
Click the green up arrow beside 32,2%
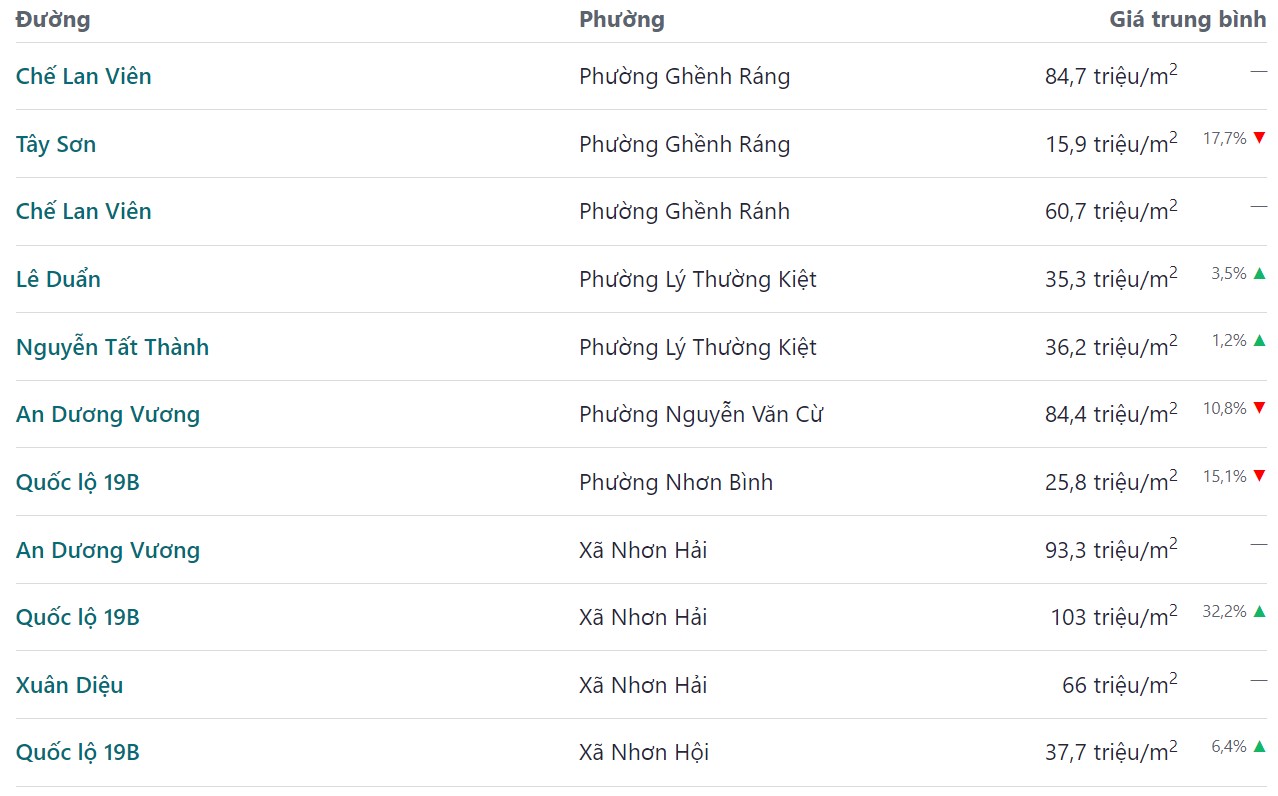tap(1259, 611)
